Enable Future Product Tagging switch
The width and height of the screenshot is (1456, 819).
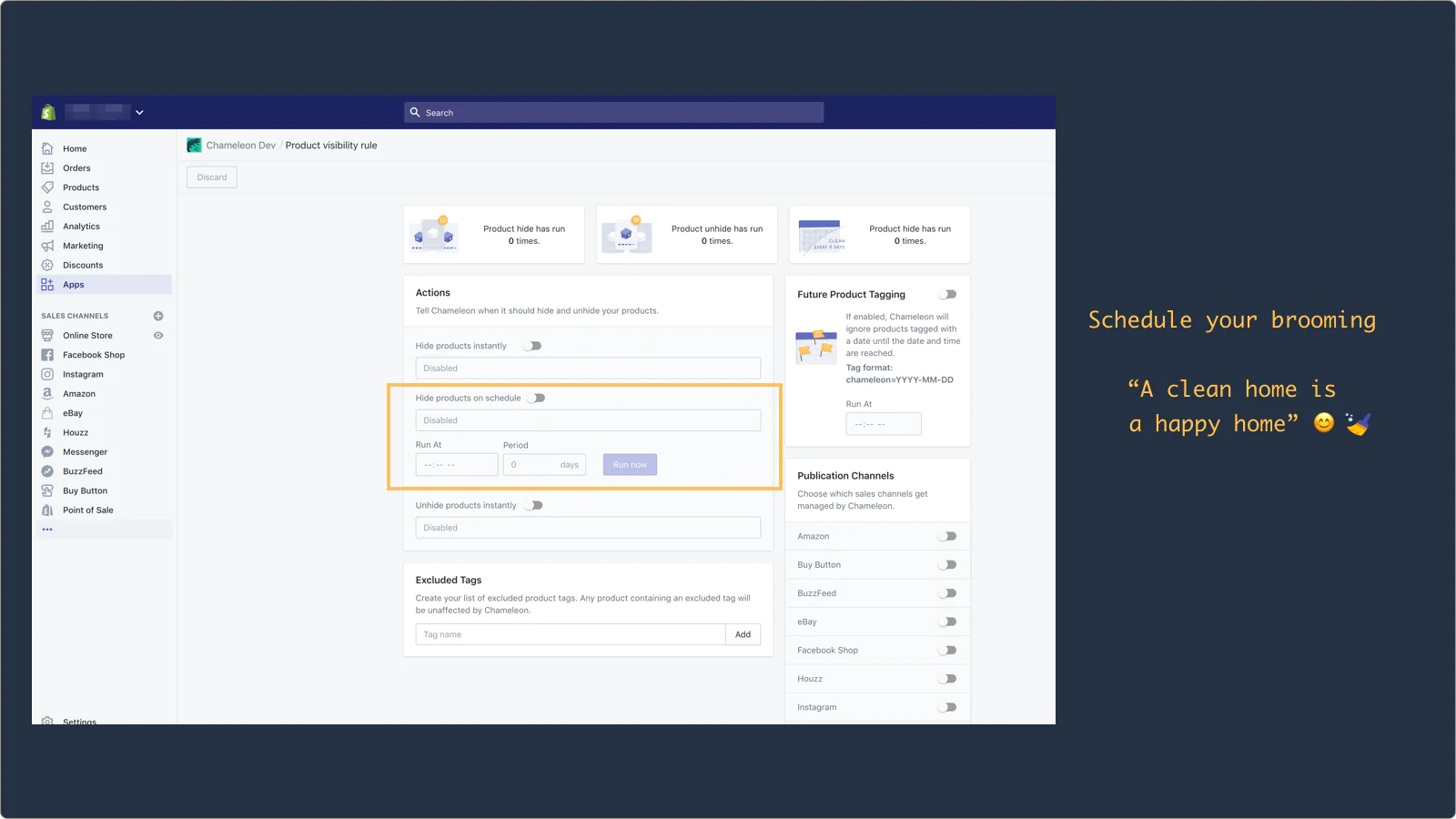click(x=948, y=295)
